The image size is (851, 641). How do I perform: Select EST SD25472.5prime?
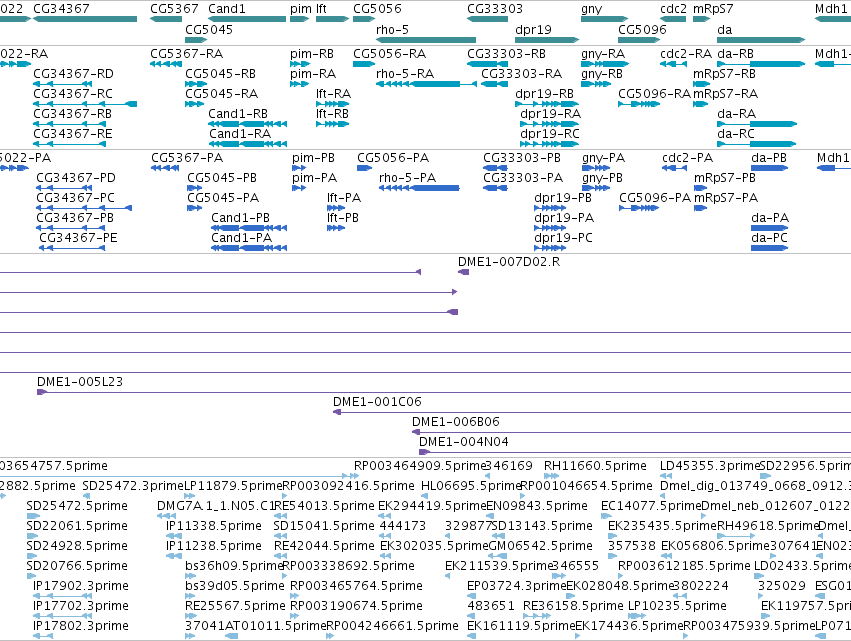point(33,516)
